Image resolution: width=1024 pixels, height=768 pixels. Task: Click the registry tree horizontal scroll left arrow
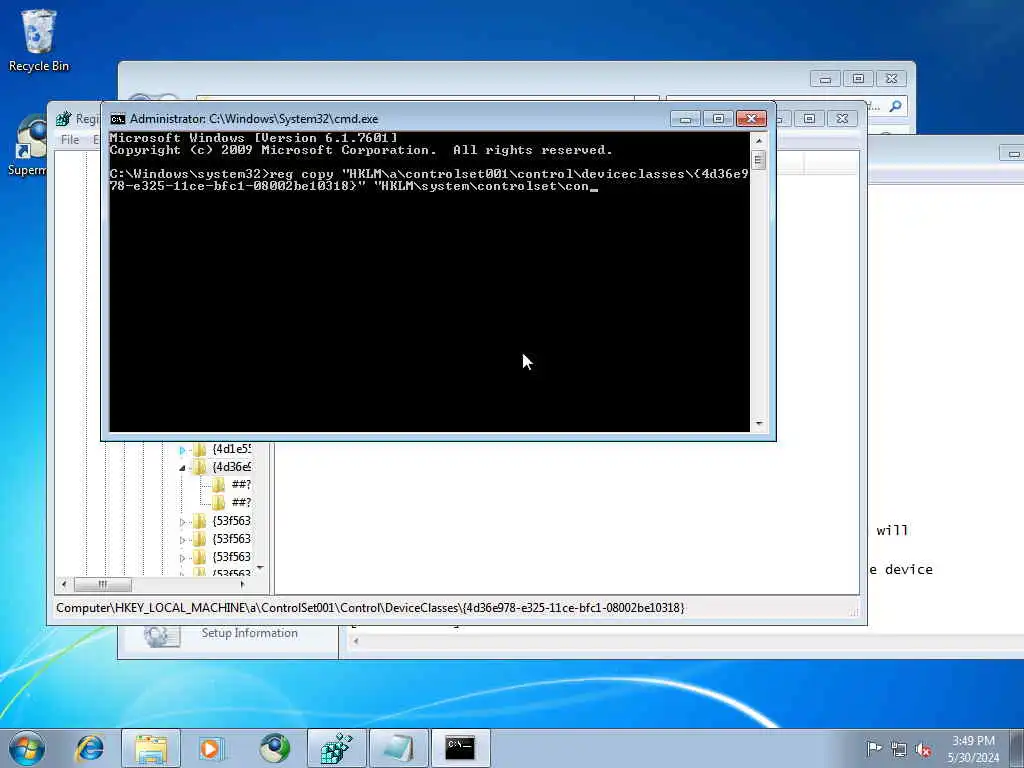[63, 584]
